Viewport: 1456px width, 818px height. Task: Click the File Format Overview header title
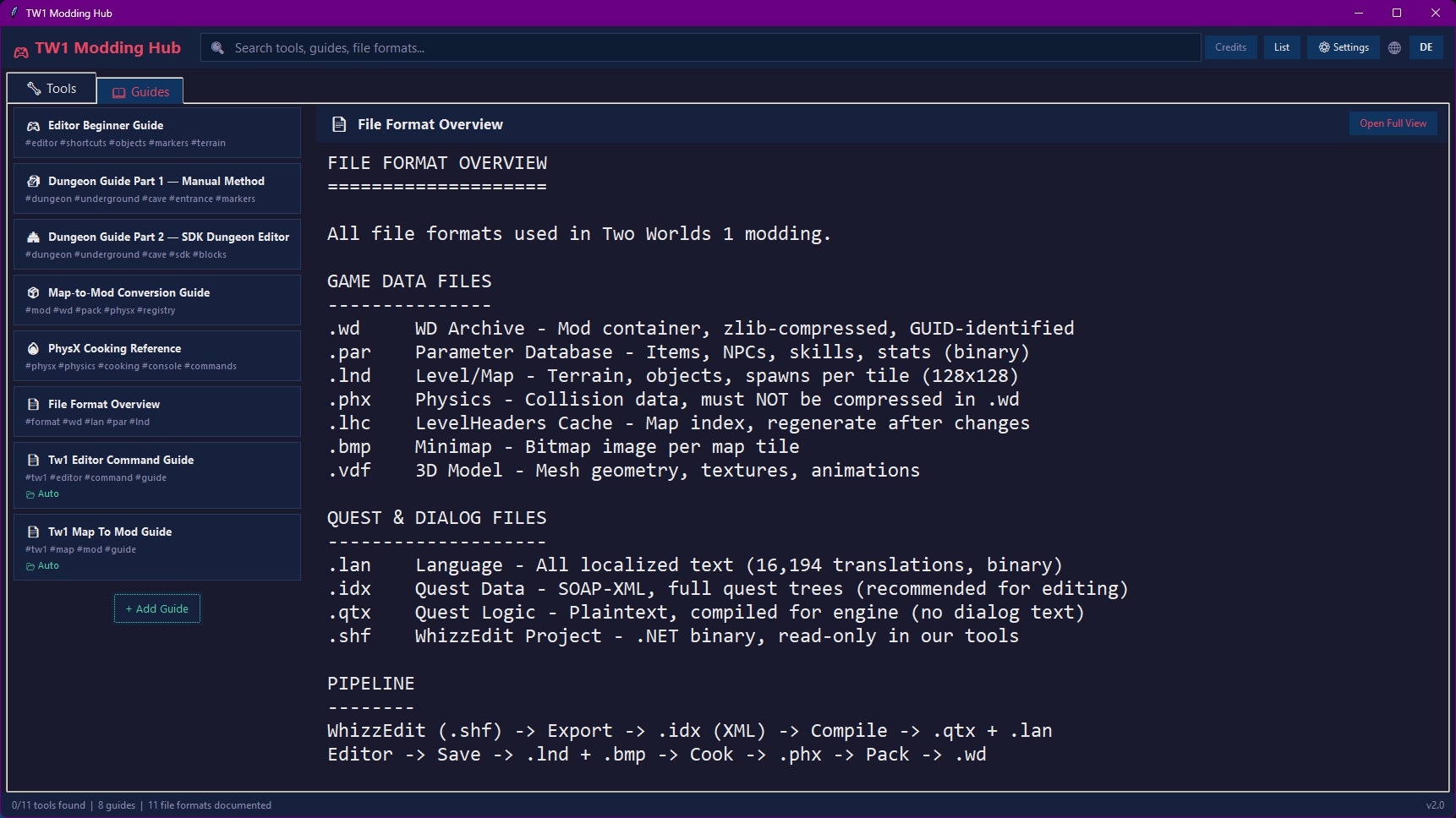430,124
